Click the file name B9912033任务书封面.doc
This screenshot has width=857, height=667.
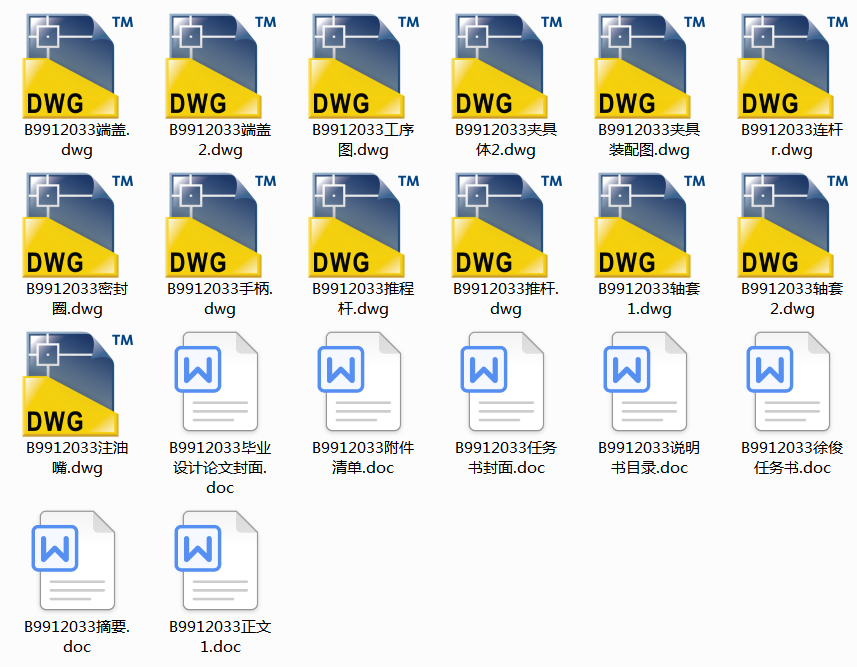click(506, 458)
